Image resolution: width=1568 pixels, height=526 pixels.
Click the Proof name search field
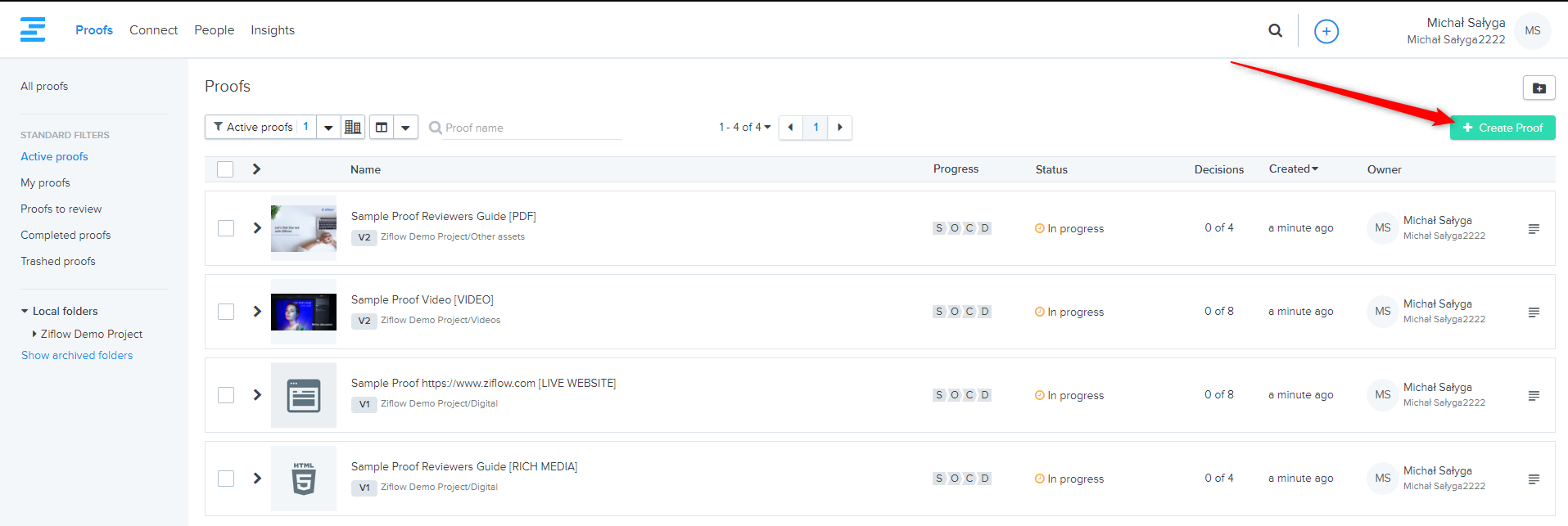[531, 128]
